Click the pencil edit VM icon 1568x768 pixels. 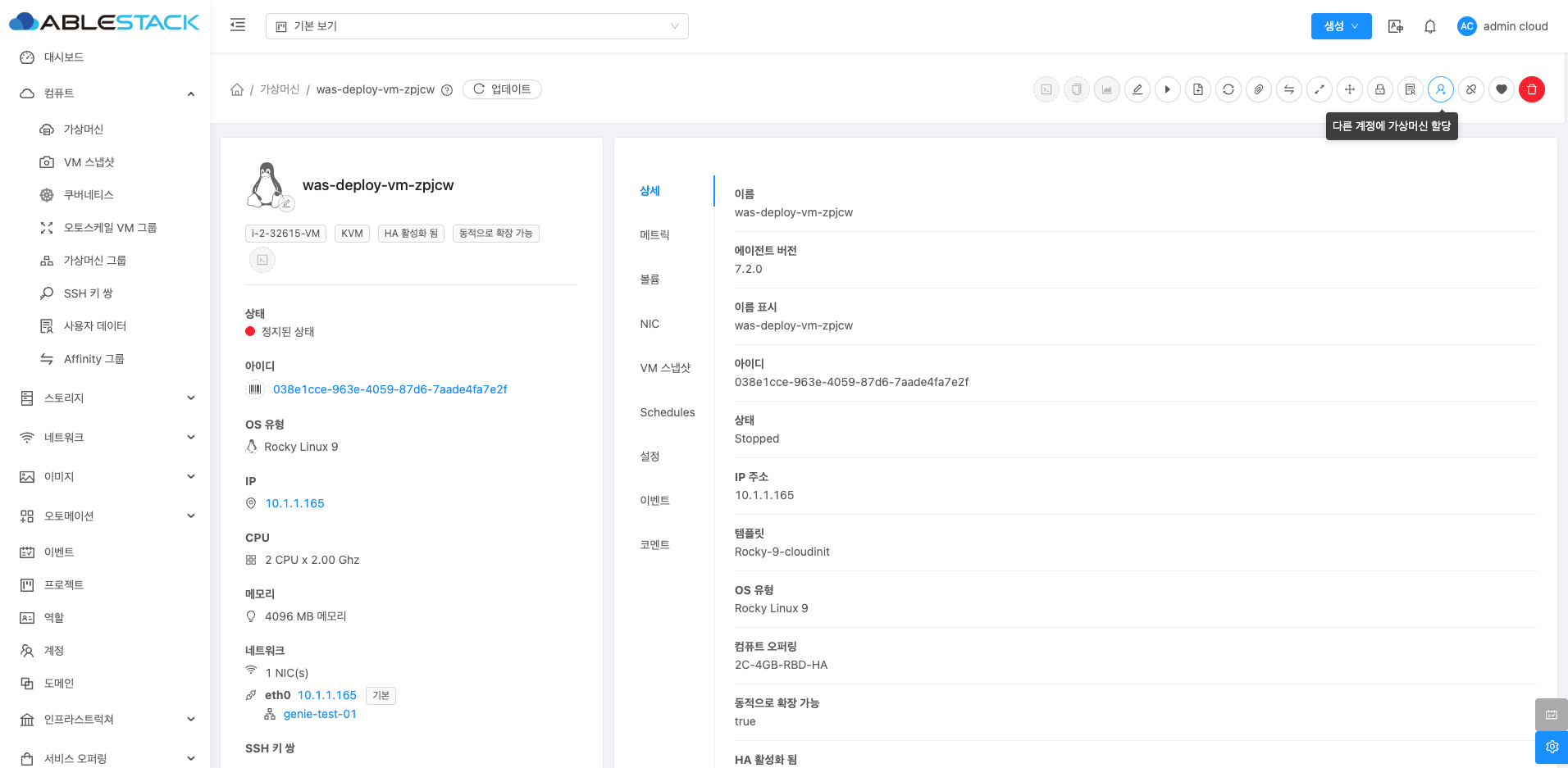click(1137, 89)
